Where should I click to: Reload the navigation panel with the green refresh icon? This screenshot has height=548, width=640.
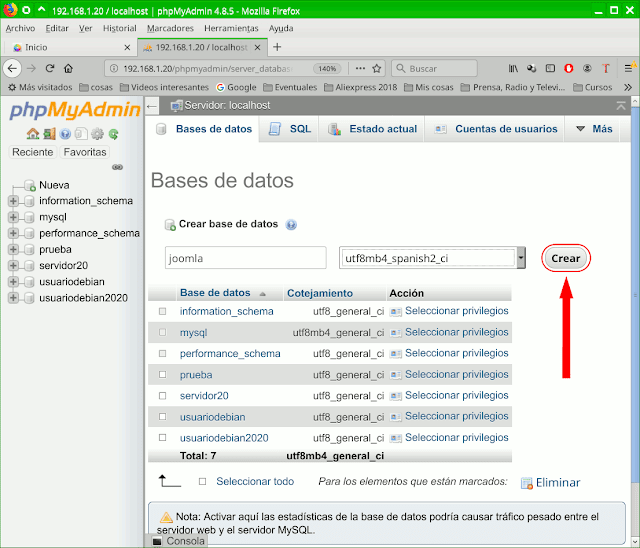click(113, 133)
